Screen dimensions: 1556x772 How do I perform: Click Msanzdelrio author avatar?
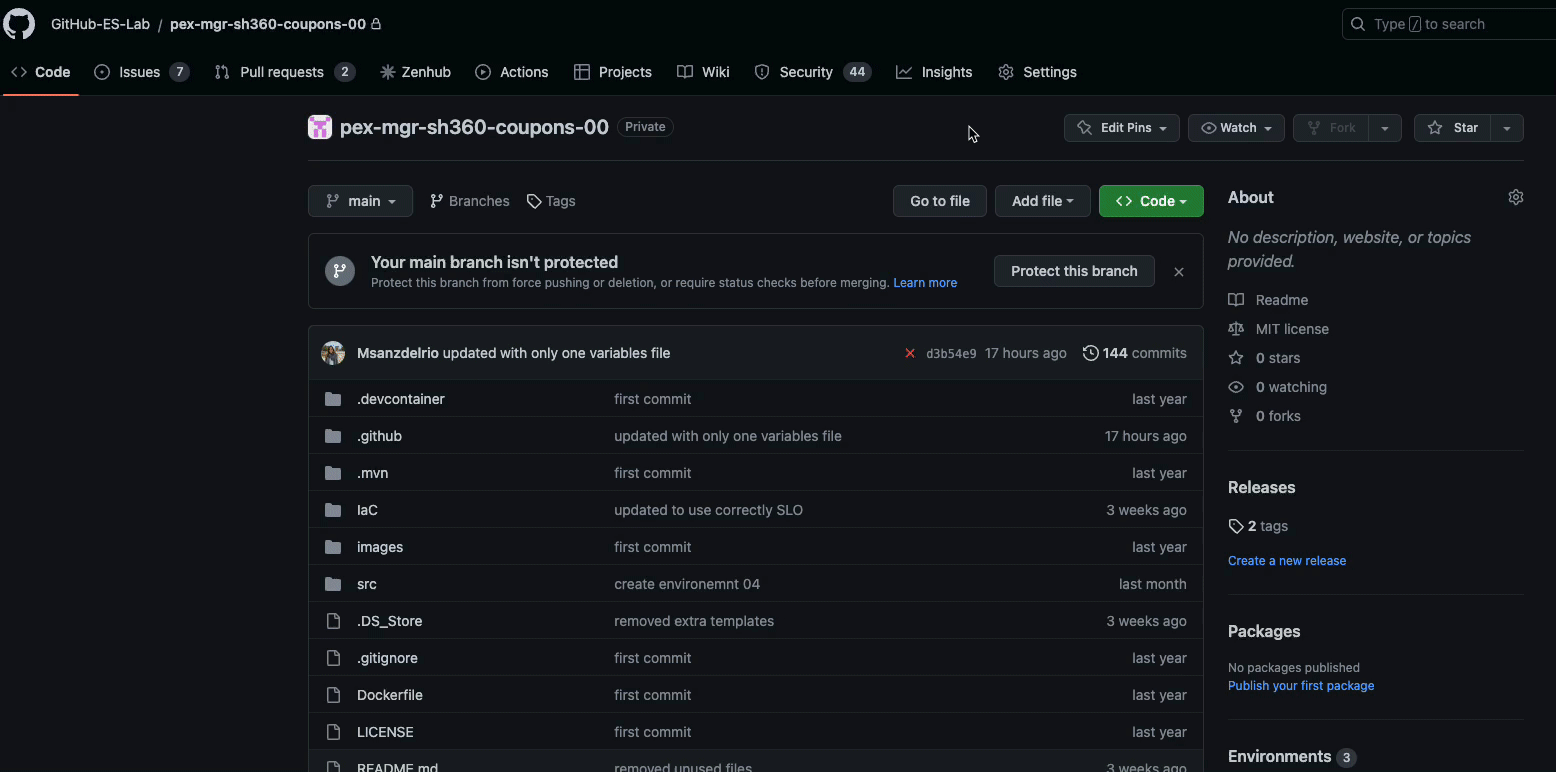(x=333, y=353)
